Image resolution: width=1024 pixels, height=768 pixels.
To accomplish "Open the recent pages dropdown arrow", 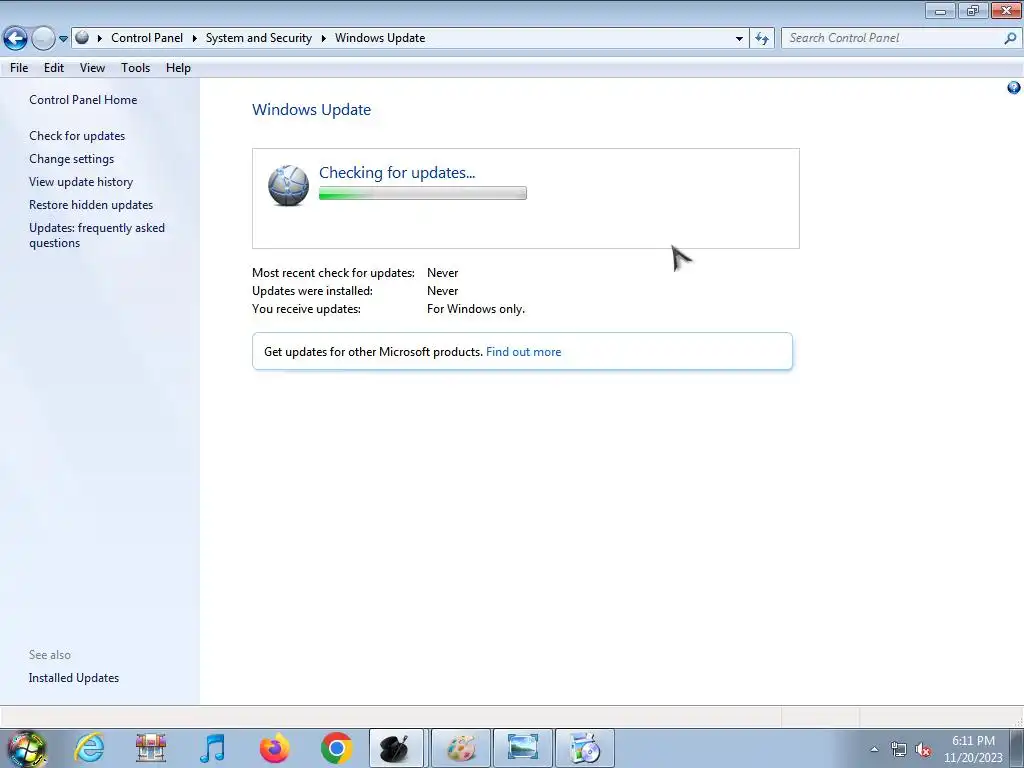I will (63, 39).
